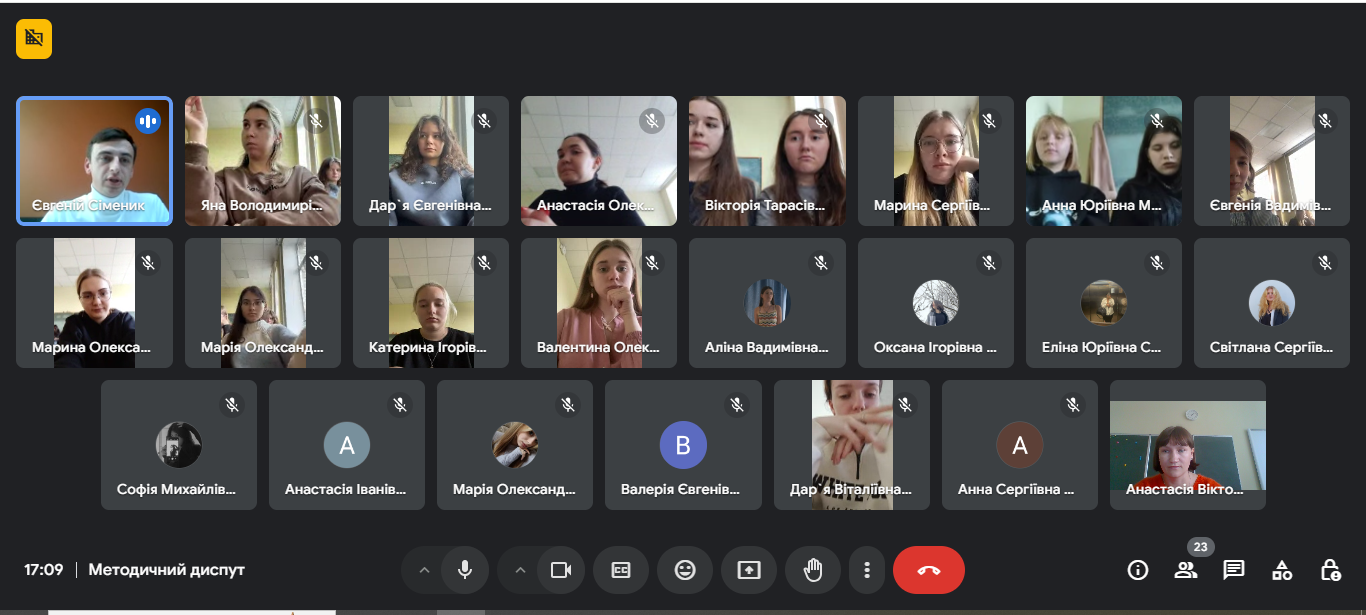The height and width of the screenshot is (615, 1366).
Task: Open the more options three-dot menu
Action: point(867,570)
